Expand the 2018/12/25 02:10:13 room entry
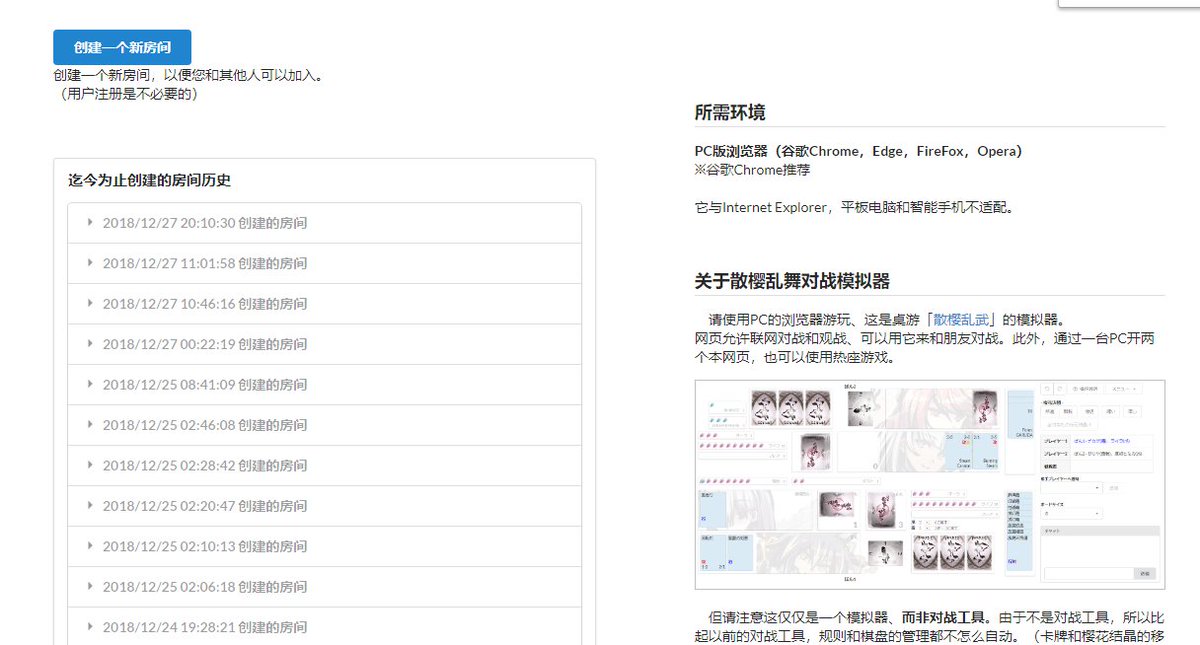The image size is (1200, 645). click(x=324, y=547)
